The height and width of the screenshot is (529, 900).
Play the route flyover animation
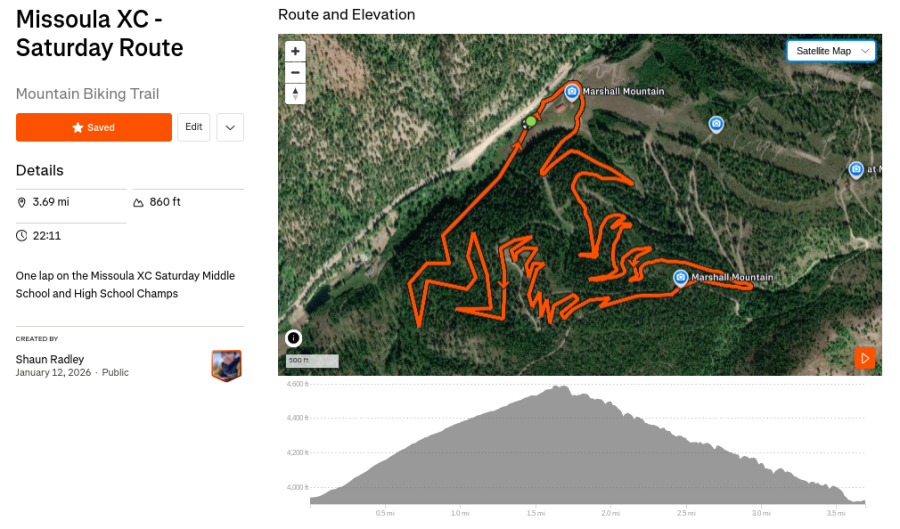(865, 358)
